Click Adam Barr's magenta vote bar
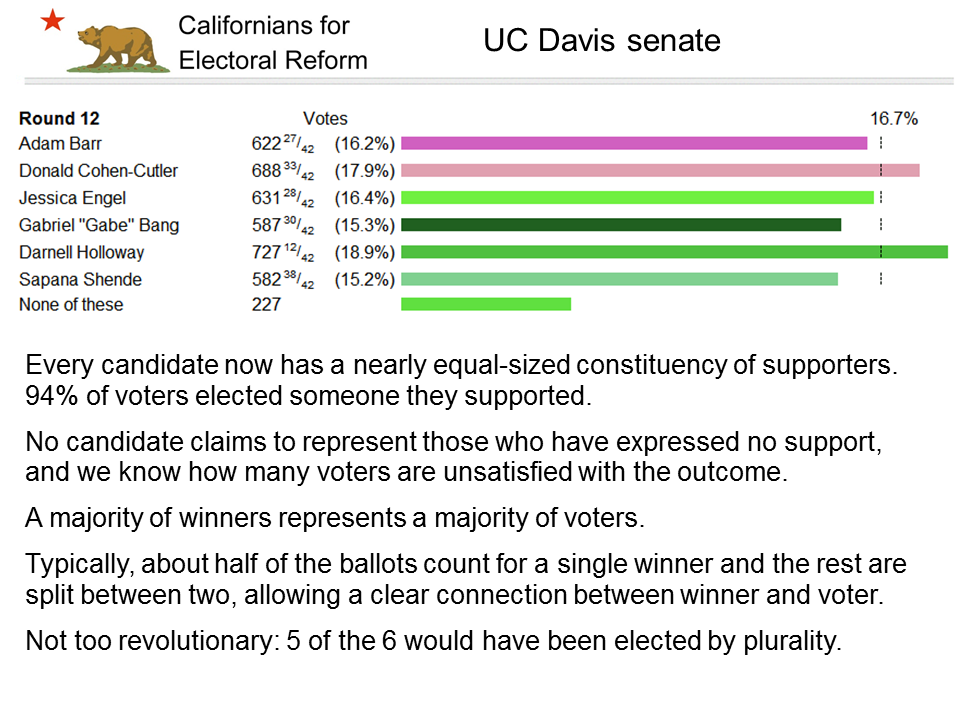The height and width of the screenshot is (720, 960). point(634,143)
